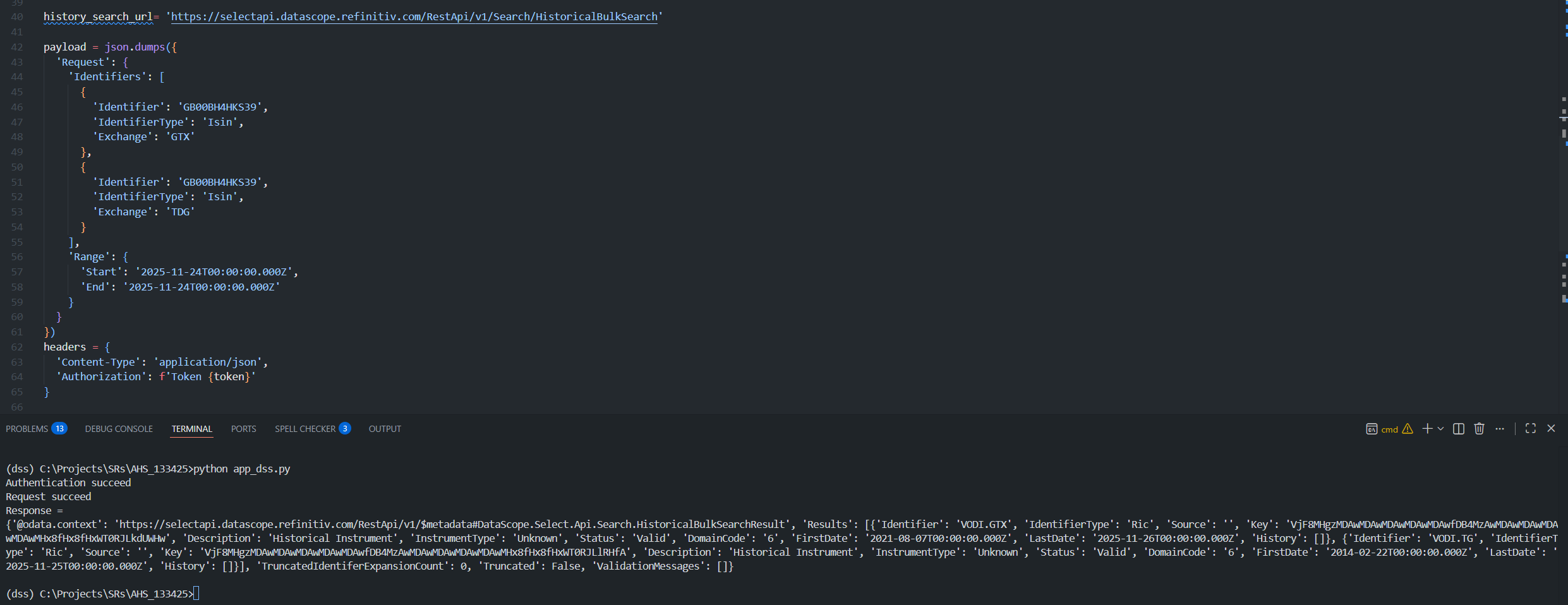Image resolution: width=1568 pixels, height=605 pixels.
Task: View the OUTPUT tab
Action: click(x=385, y=429)
